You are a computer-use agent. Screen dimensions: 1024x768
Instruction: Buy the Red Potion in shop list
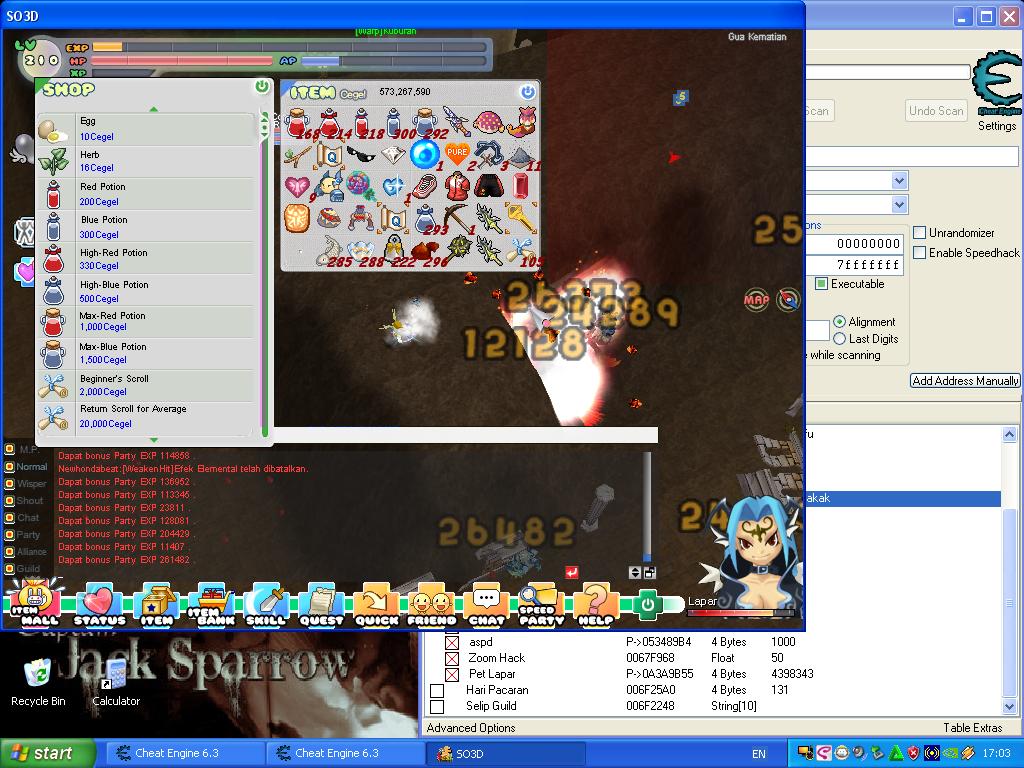(146, 194)
